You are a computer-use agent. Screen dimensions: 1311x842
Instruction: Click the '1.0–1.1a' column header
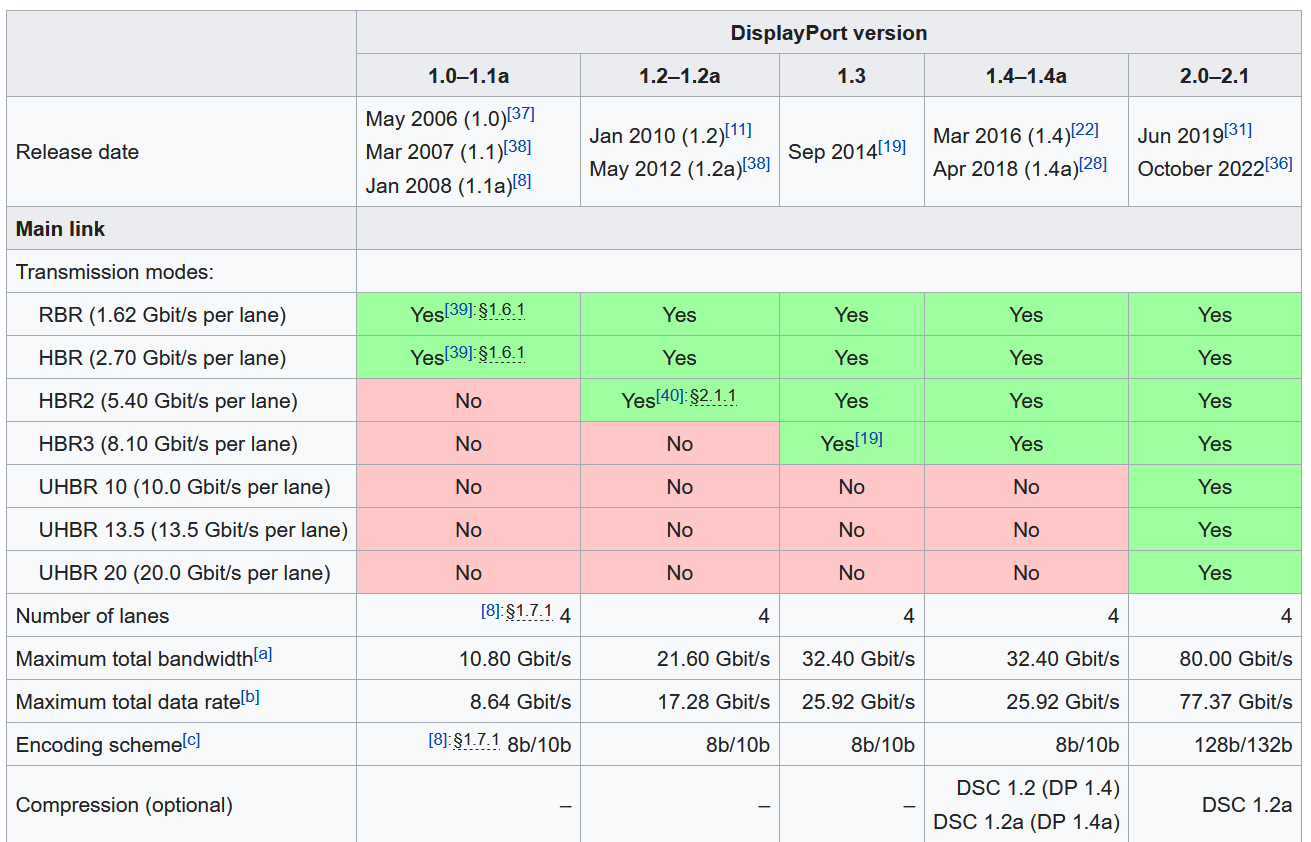[469, 76]
